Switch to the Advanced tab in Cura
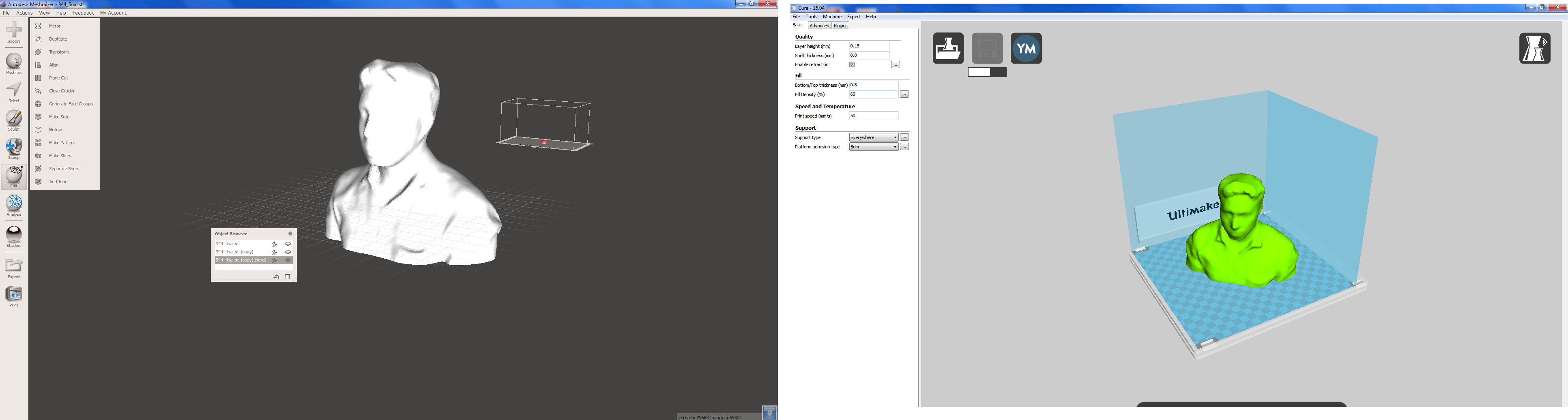Screen dimensions: 1568x420 coord(819,26)
